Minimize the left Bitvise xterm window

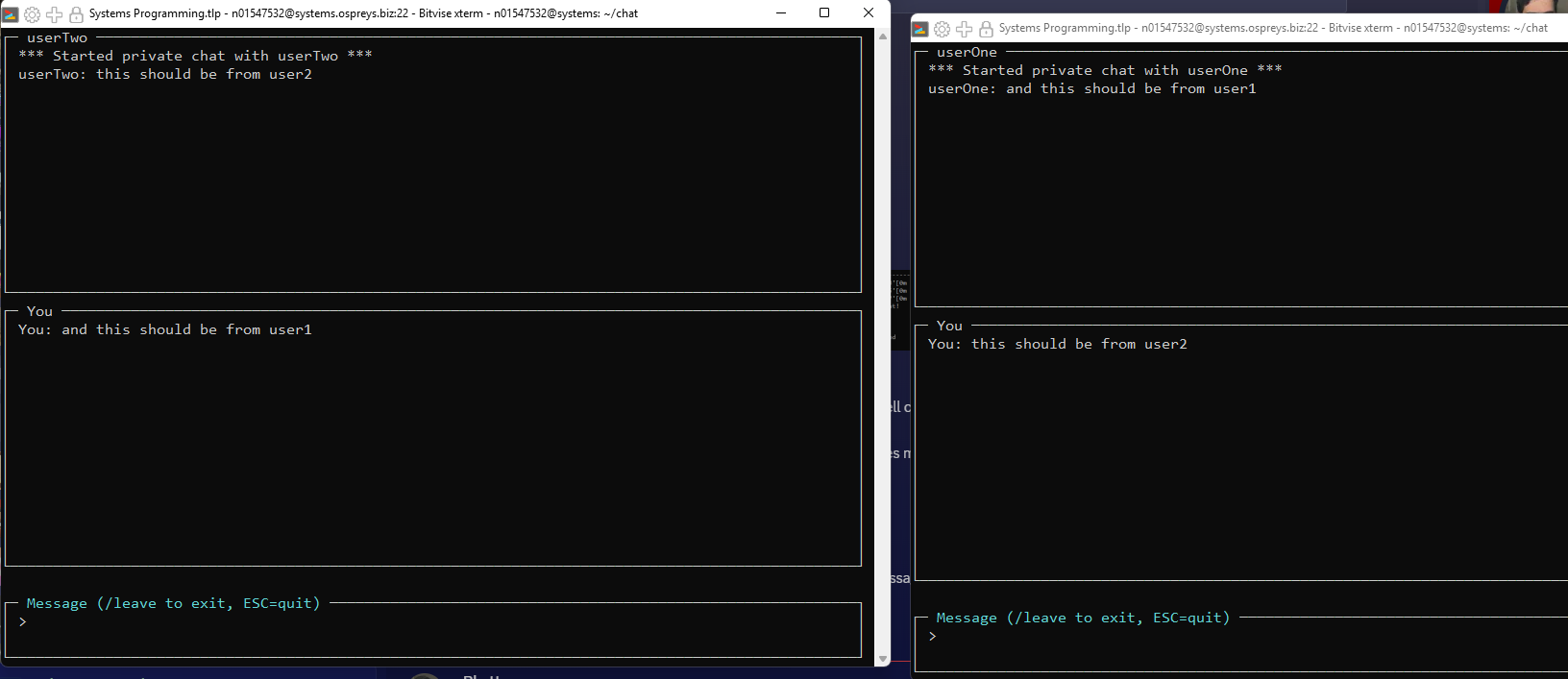point(780,13)
